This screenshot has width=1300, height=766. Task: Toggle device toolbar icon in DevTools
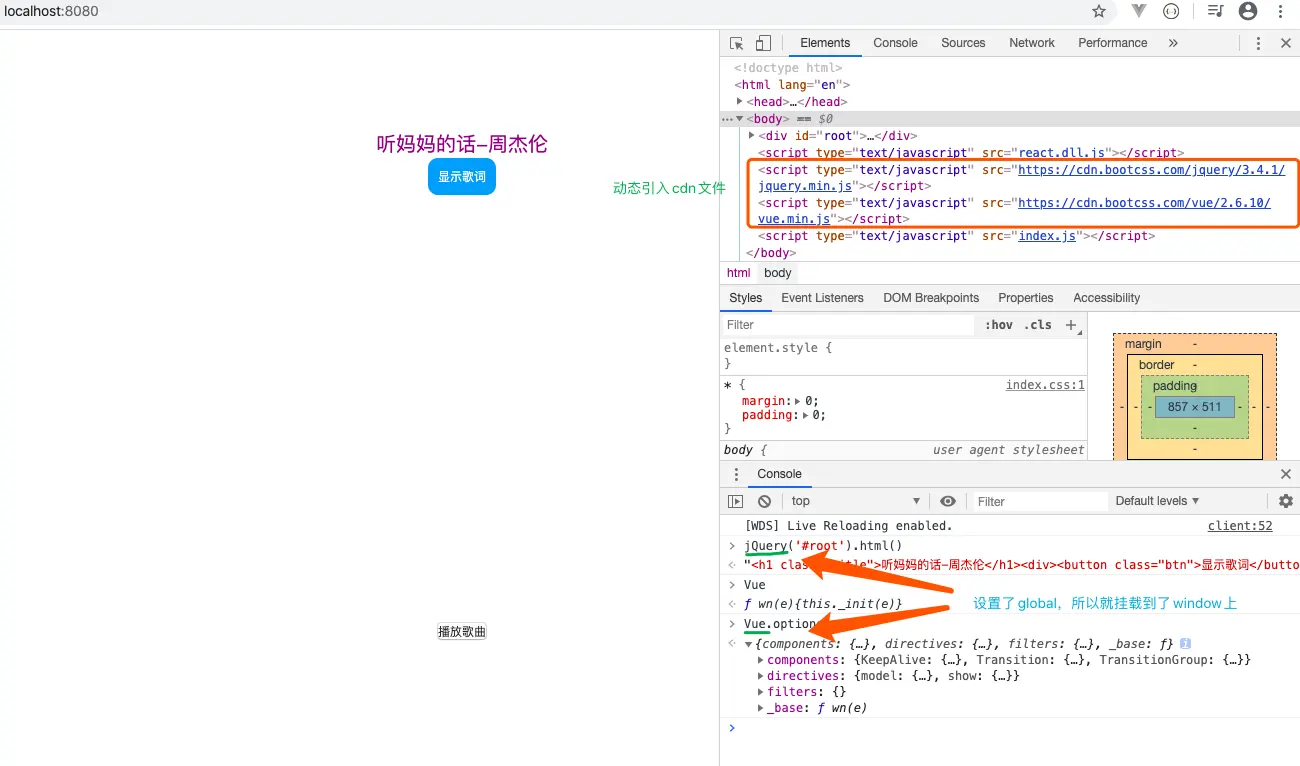pos(763,43)
